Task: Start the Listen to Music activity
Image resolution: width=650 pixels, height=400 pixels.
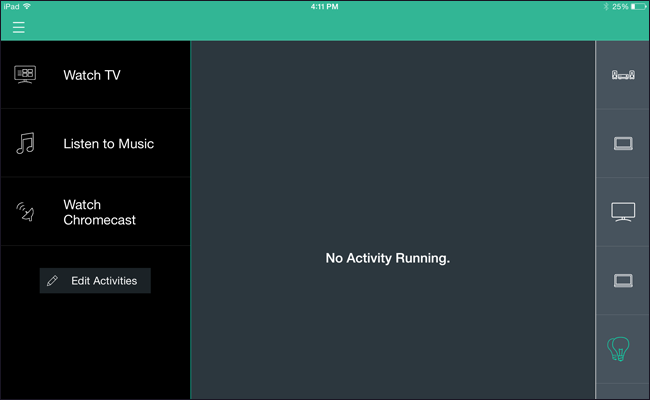Action: (95, 143)
